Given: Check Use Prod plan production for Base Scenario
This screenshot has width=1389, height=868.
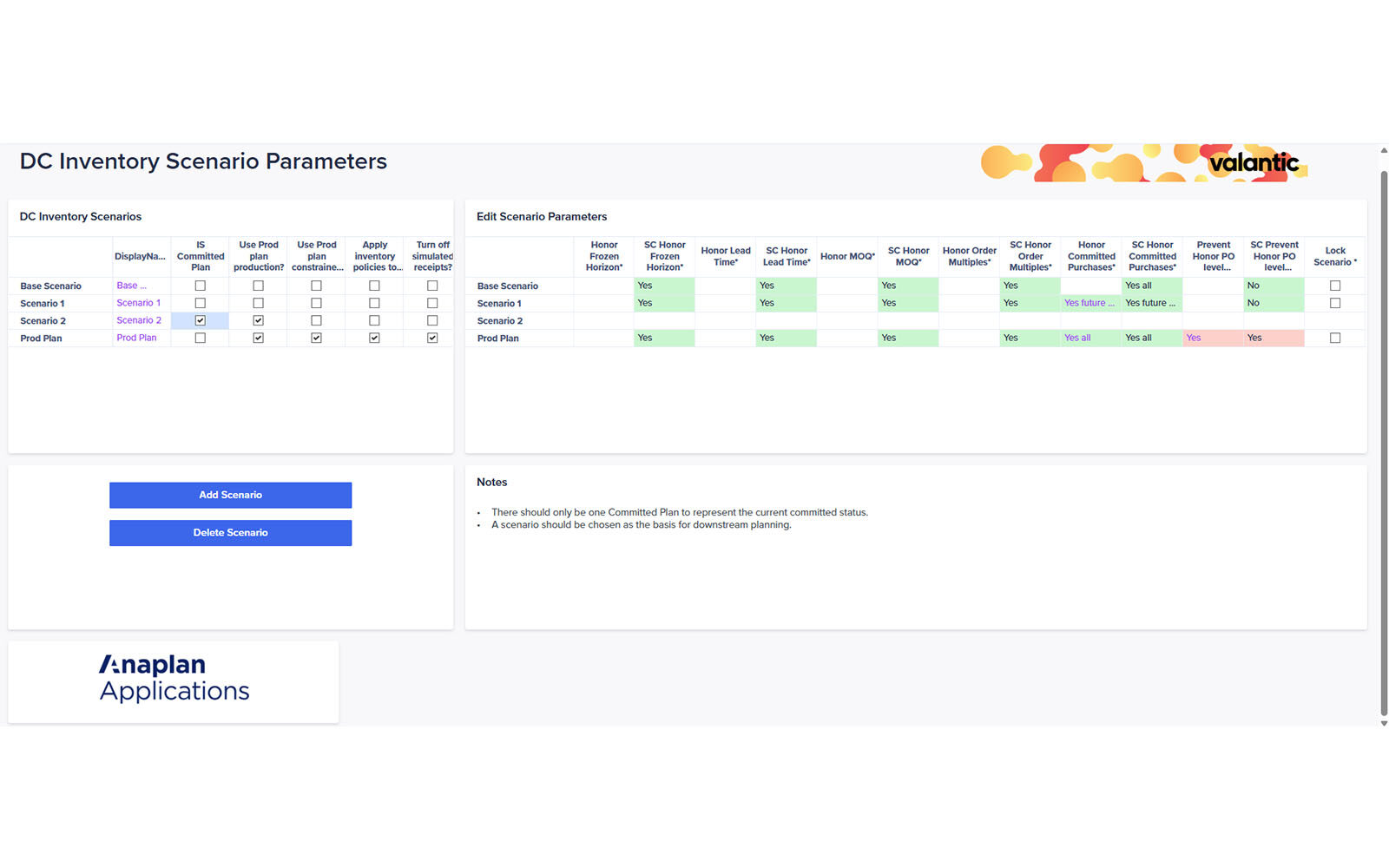Looking at the screenshot, I should [x=258, y=286].
